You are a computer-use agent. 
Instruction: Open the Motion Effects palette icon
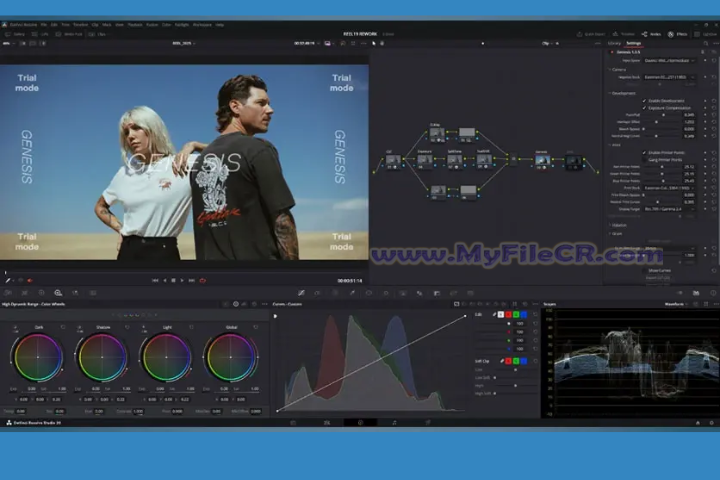click(93, 293)
